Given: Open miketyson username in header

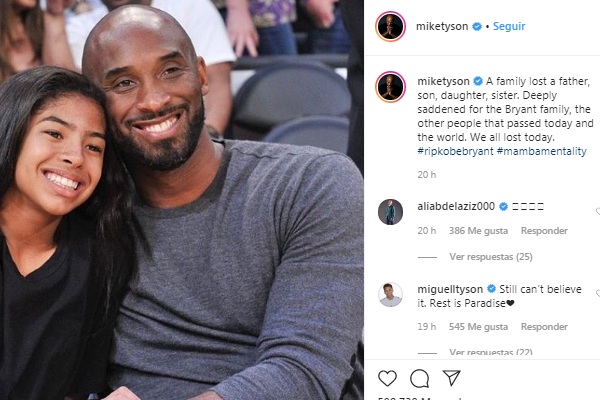Looking at the screenshot, I should [442, 26].
